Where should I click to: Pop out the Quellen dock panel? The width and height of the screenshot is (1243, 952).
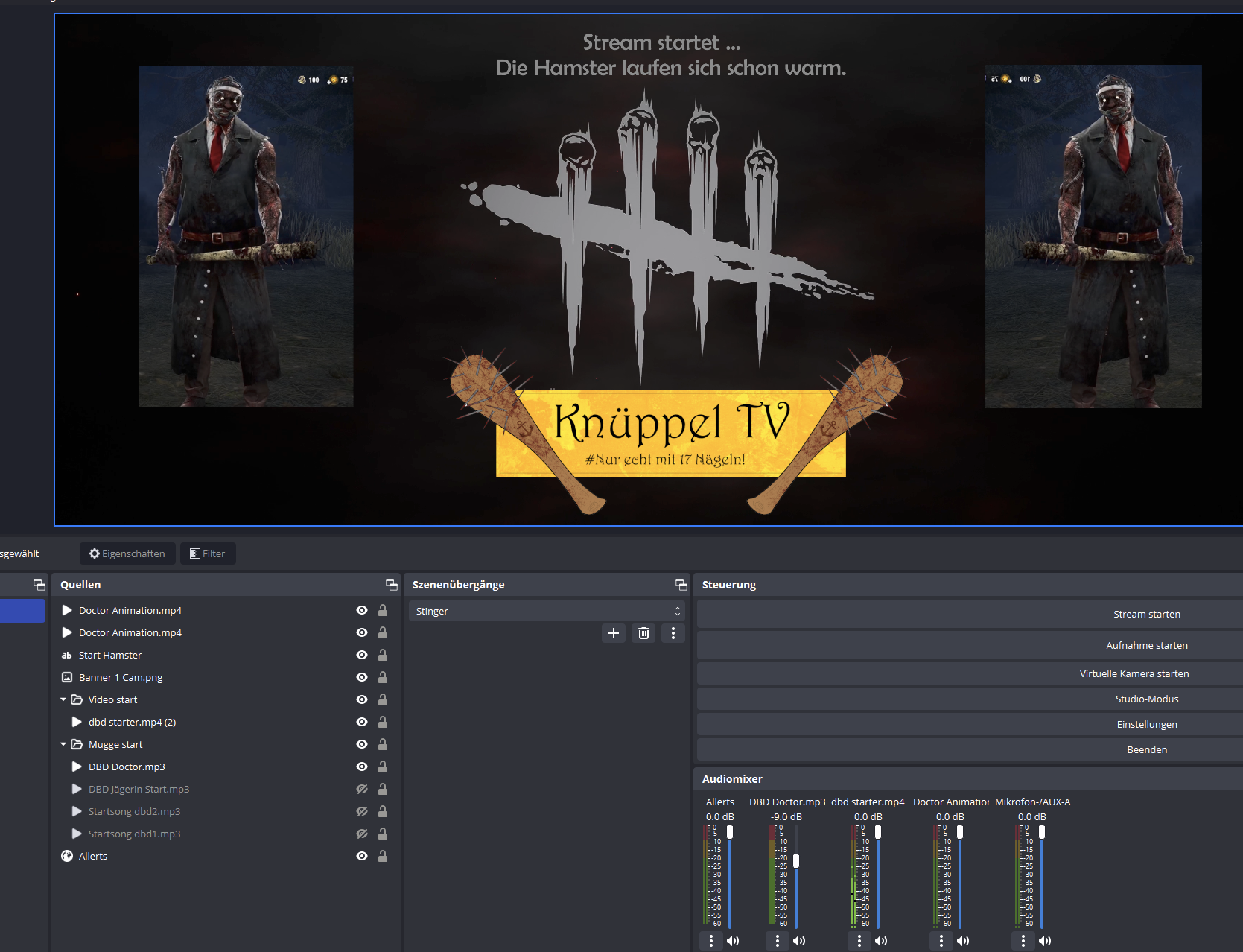[391, 585]
